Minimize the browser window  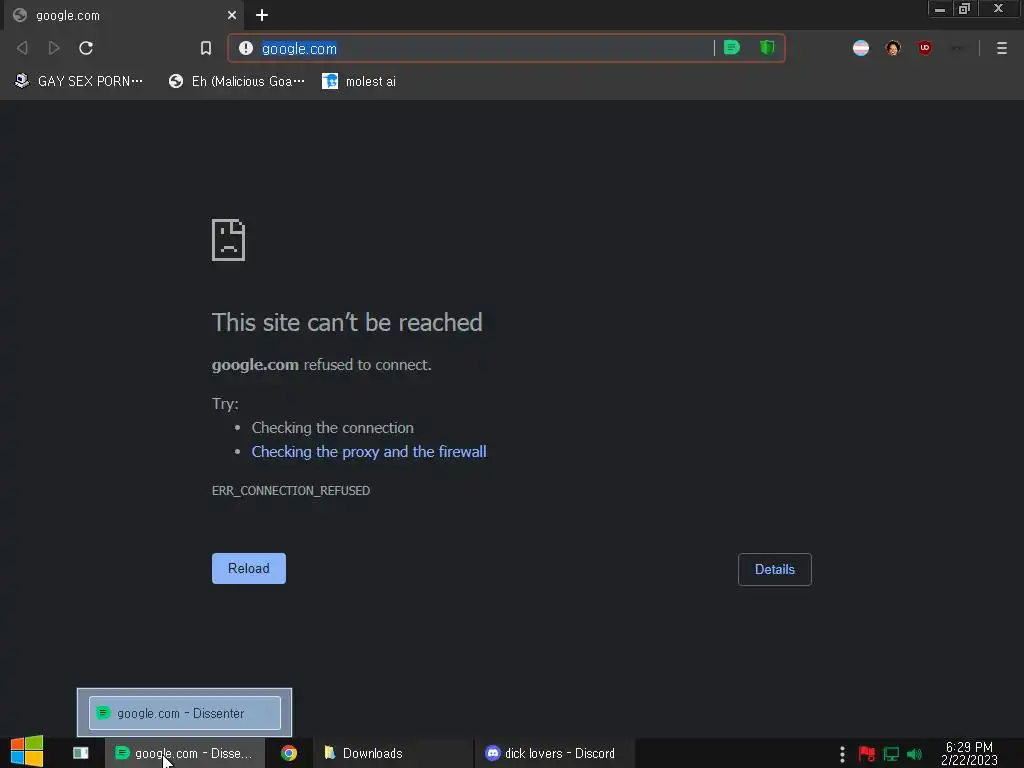940,8
